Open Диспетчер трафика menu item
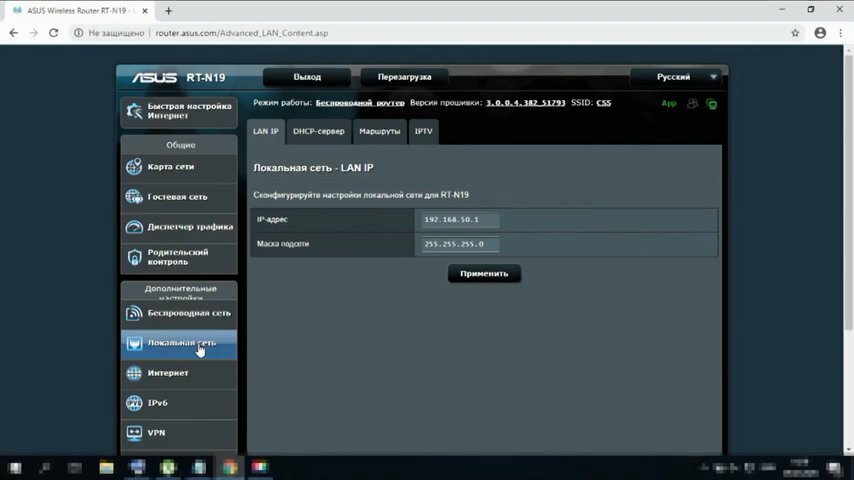 [x=179, y=227]
